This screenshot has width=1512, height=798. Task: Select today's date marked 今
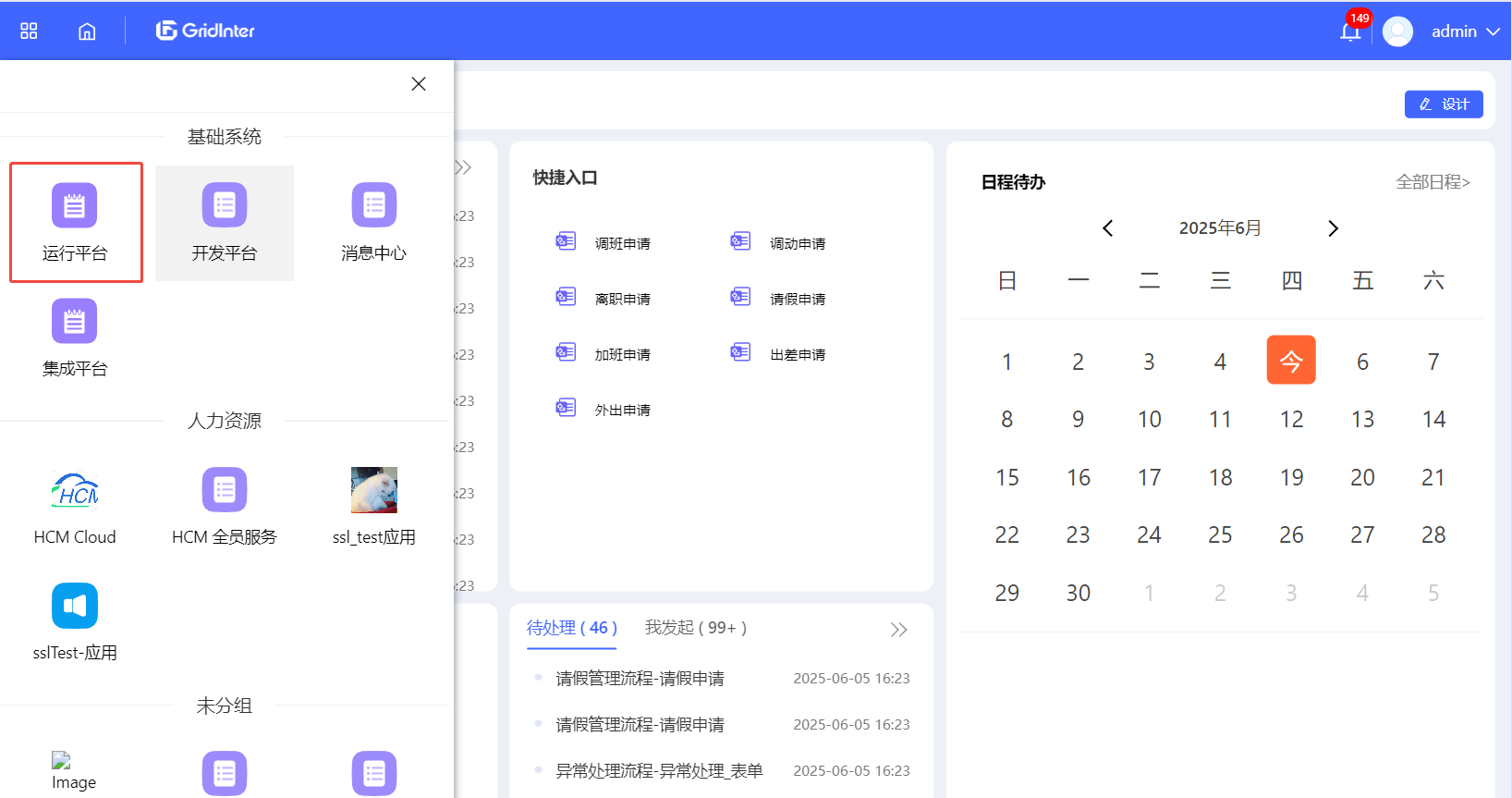click(1291, 360)
